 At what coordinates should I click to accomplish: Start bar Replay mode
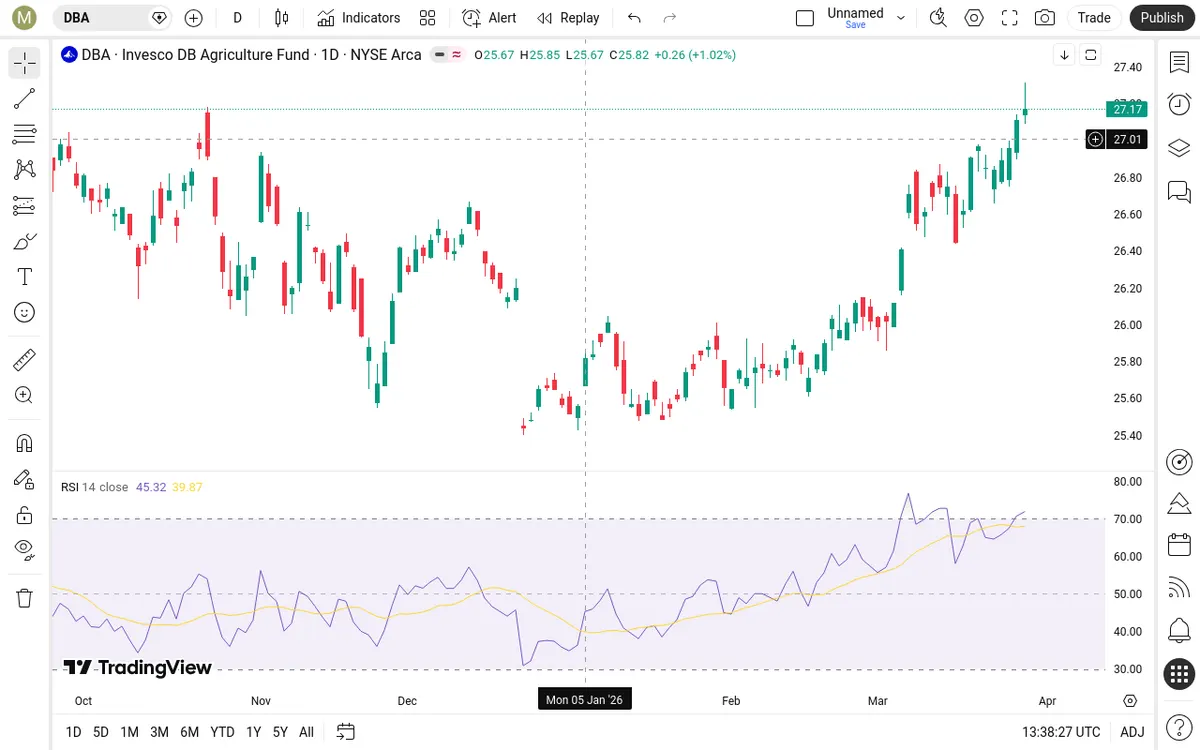[568, 17]
